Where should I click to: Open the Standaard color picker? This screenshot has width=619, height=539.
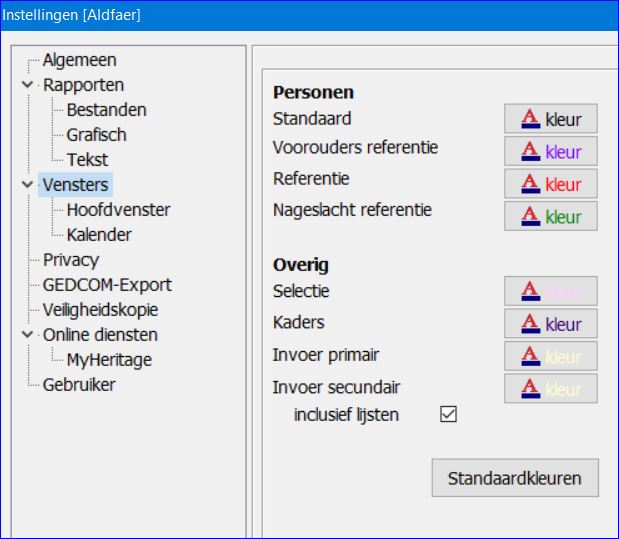(x=550, y=120)
